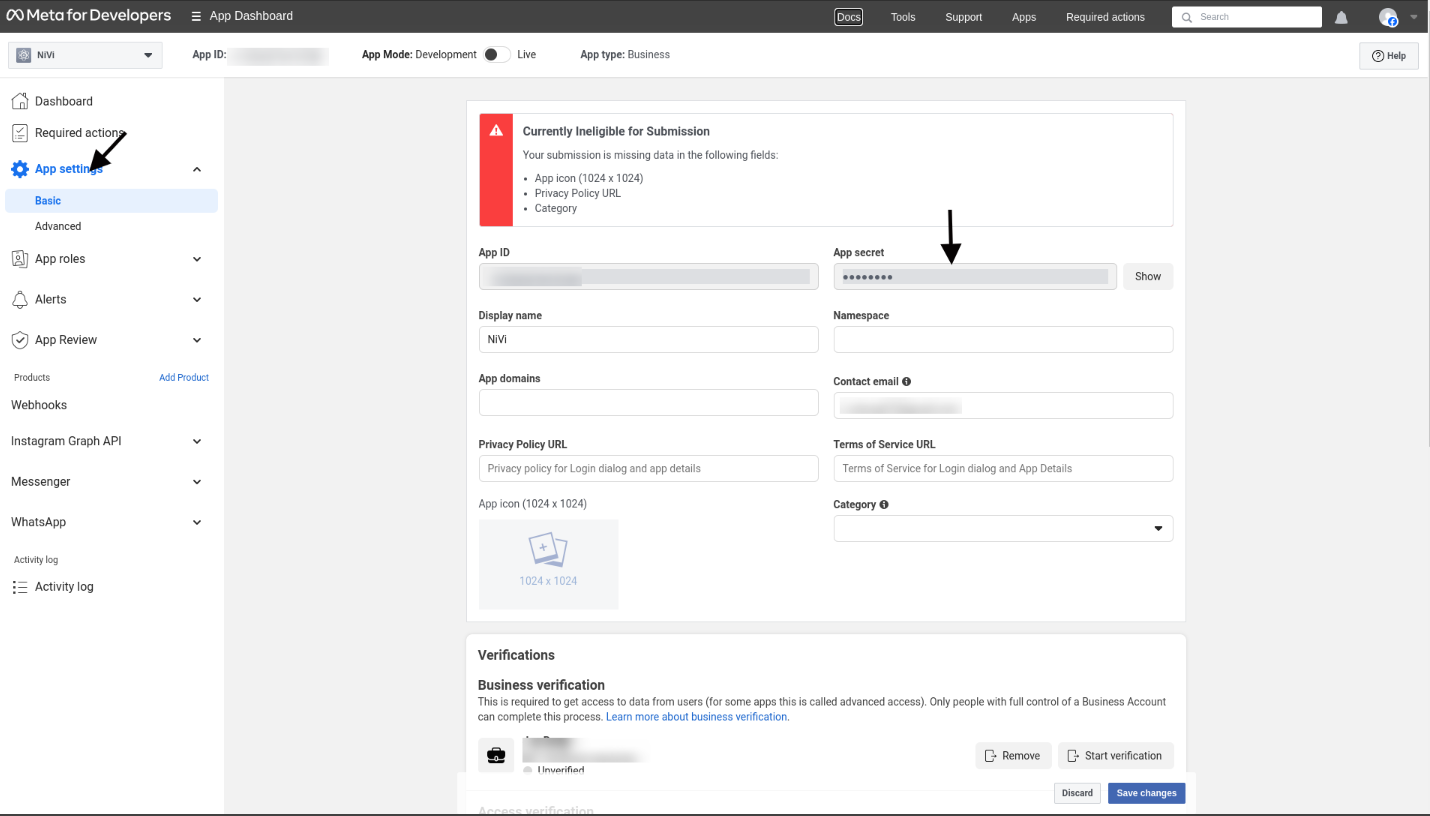Open Learn more about business verification link
This screenshot has width=1430, height=816.
[x=697, y=717]
